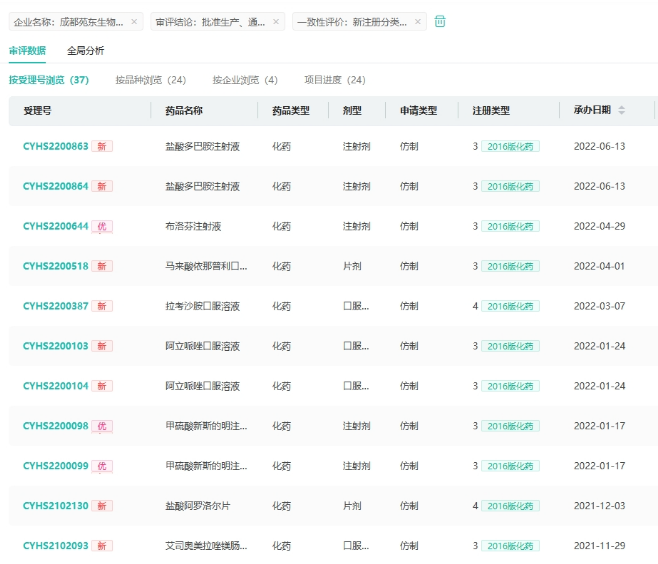Open acceptance number CYHS2200863

click(x=55, y=146)
